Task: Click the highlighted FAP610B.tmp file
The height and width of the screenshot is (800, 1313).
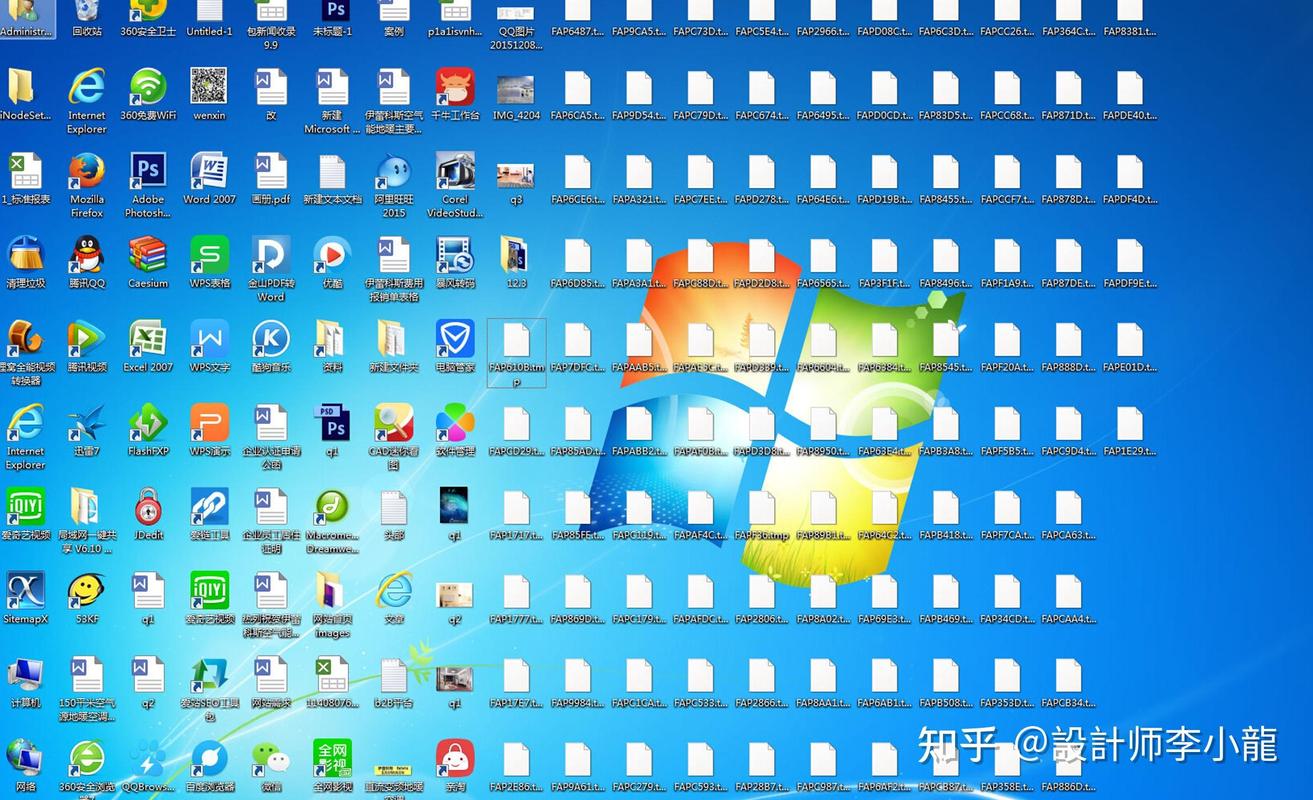Action: click(516, 342)
